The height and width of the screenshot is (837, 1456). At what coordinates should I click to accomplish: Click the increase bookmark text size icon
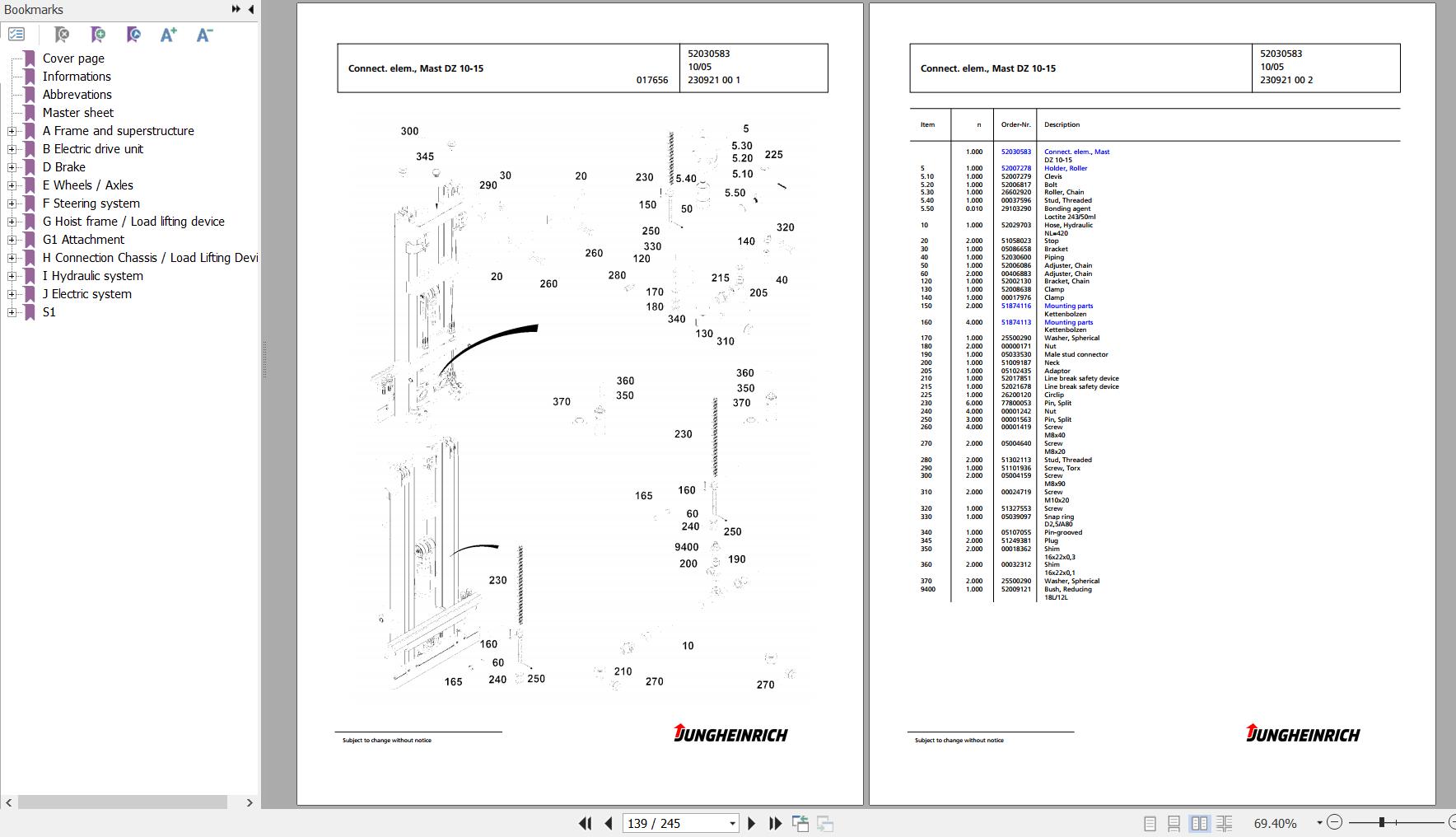tap(168, 35)
